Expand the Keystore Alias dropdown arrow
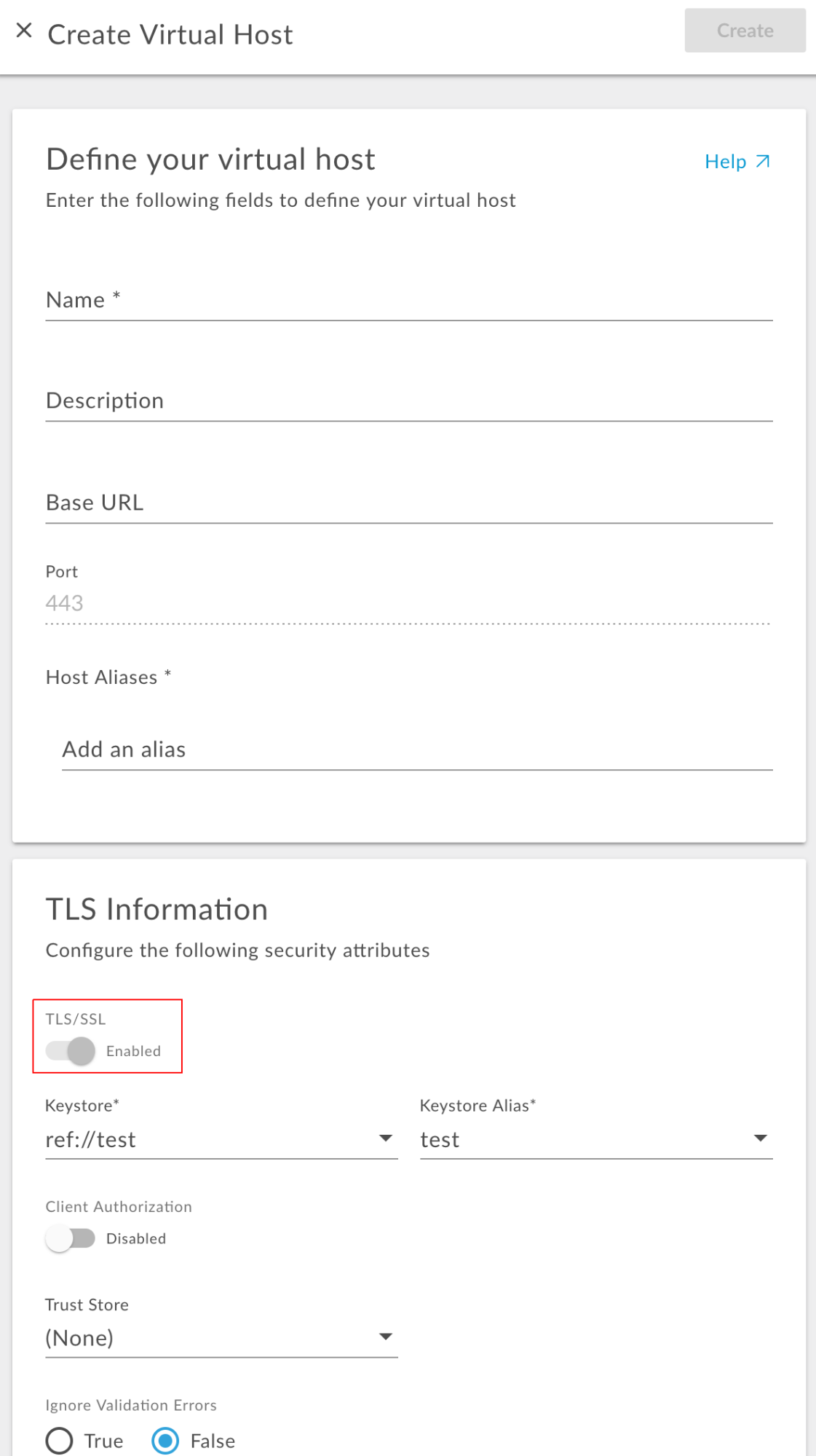Screen dimensions: 816x1456 point(761,1138)
